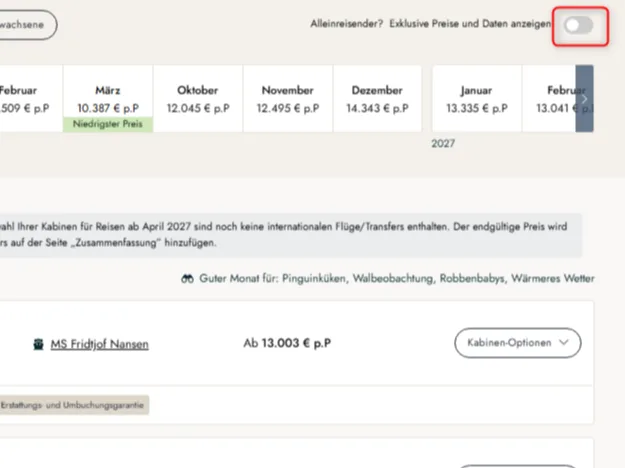Click the Guter Monat für highlights text

click(x=396, y=278)
